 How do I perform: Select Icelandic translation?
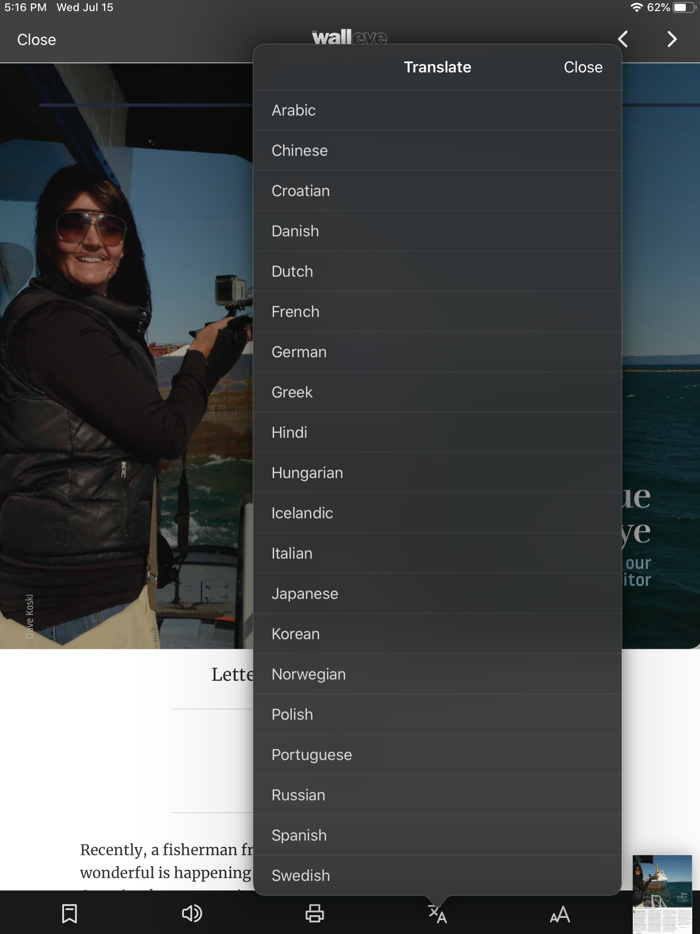pos(437,513)
